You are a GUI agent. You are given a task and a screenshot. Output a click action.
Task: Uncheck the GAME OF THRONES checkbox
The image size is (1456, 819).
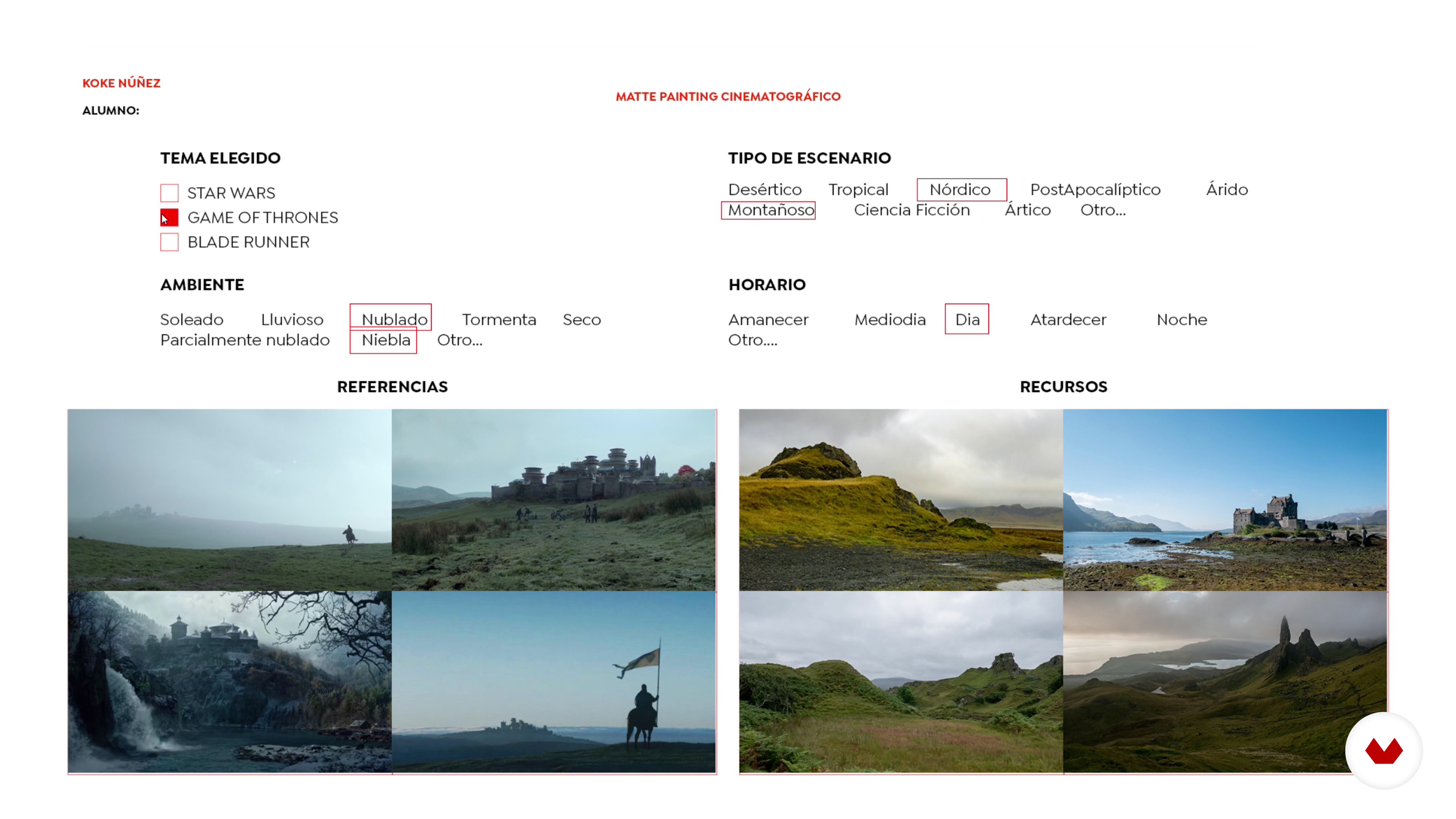(x=169, y=218)
